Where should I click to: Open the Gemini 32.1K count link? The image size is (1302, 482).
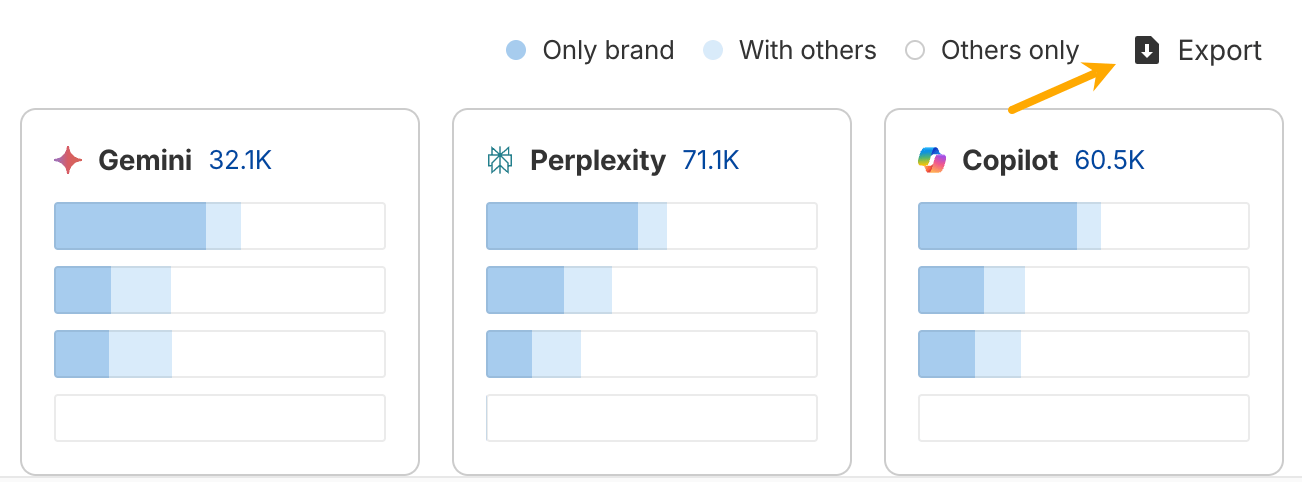pyautogui.click(x=240, y=160)
